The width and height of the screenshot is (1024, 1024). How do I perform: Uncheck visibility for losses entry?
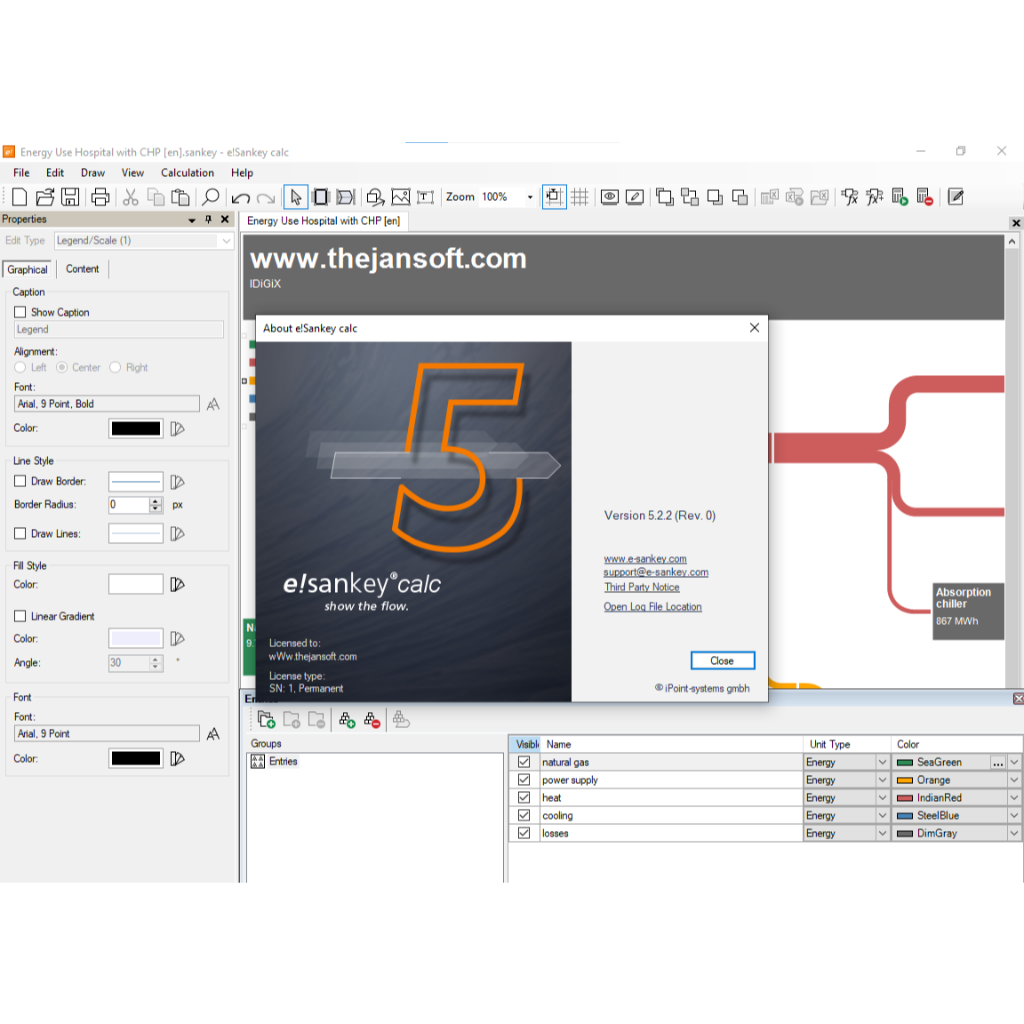524,833
